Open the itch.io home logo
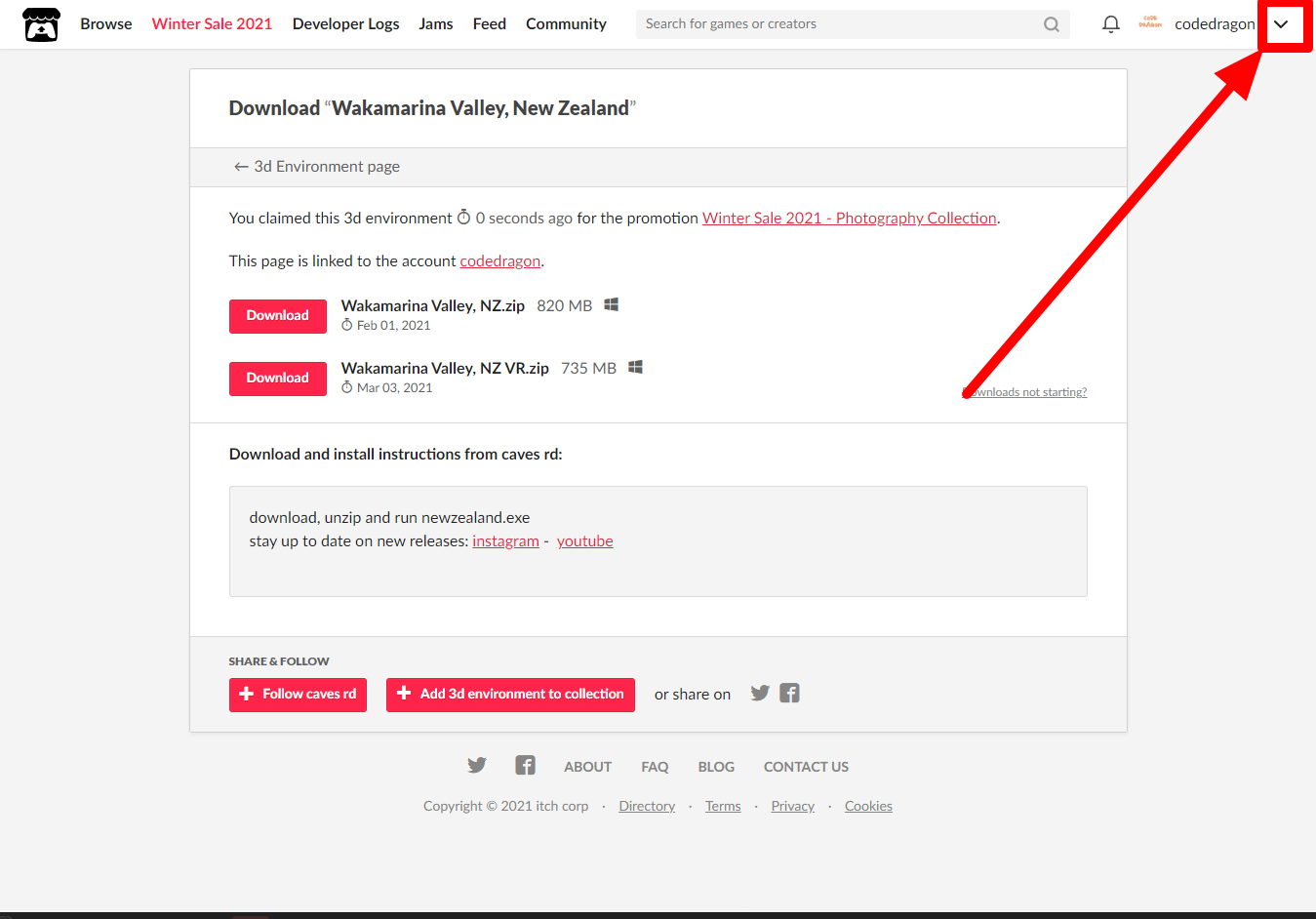The width and height of the screenshot is (1316, 919). click(41, 24)
